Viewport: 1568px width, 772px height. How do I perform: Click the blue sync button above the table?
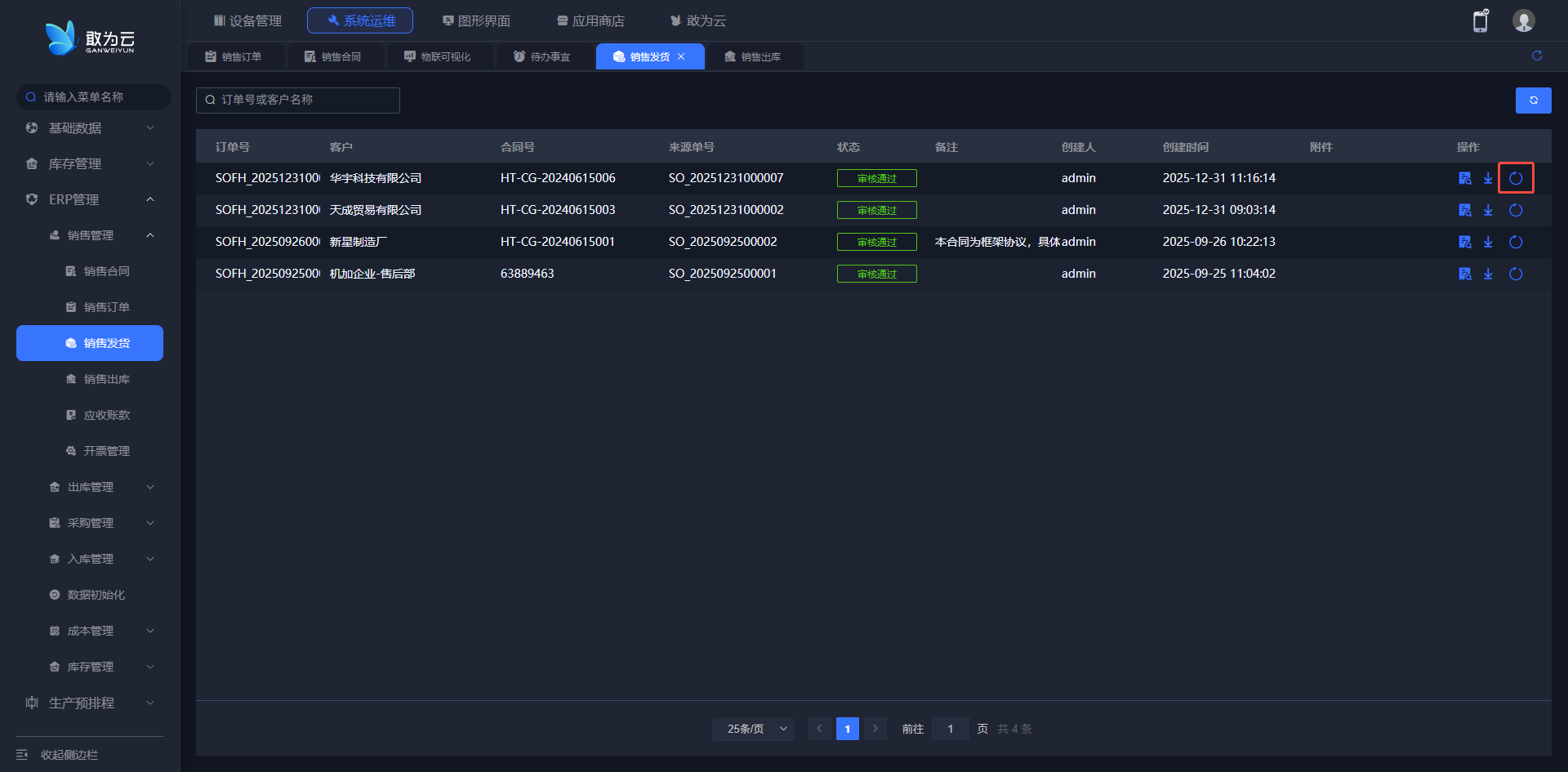(1533, 100)
